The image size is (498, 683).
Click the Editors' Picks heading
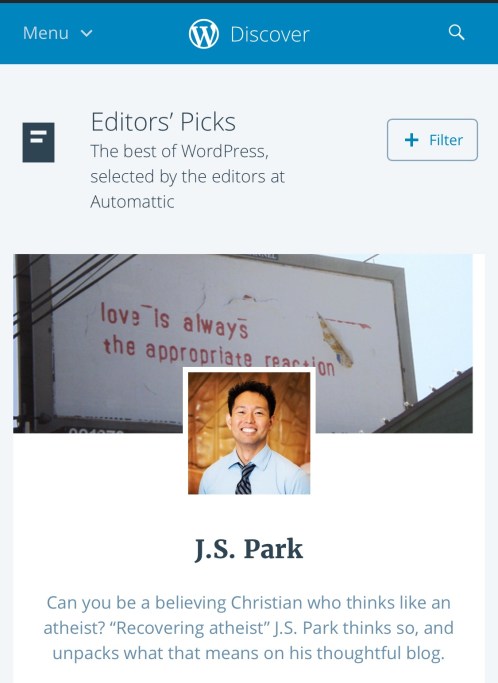[x=163, y=122]
